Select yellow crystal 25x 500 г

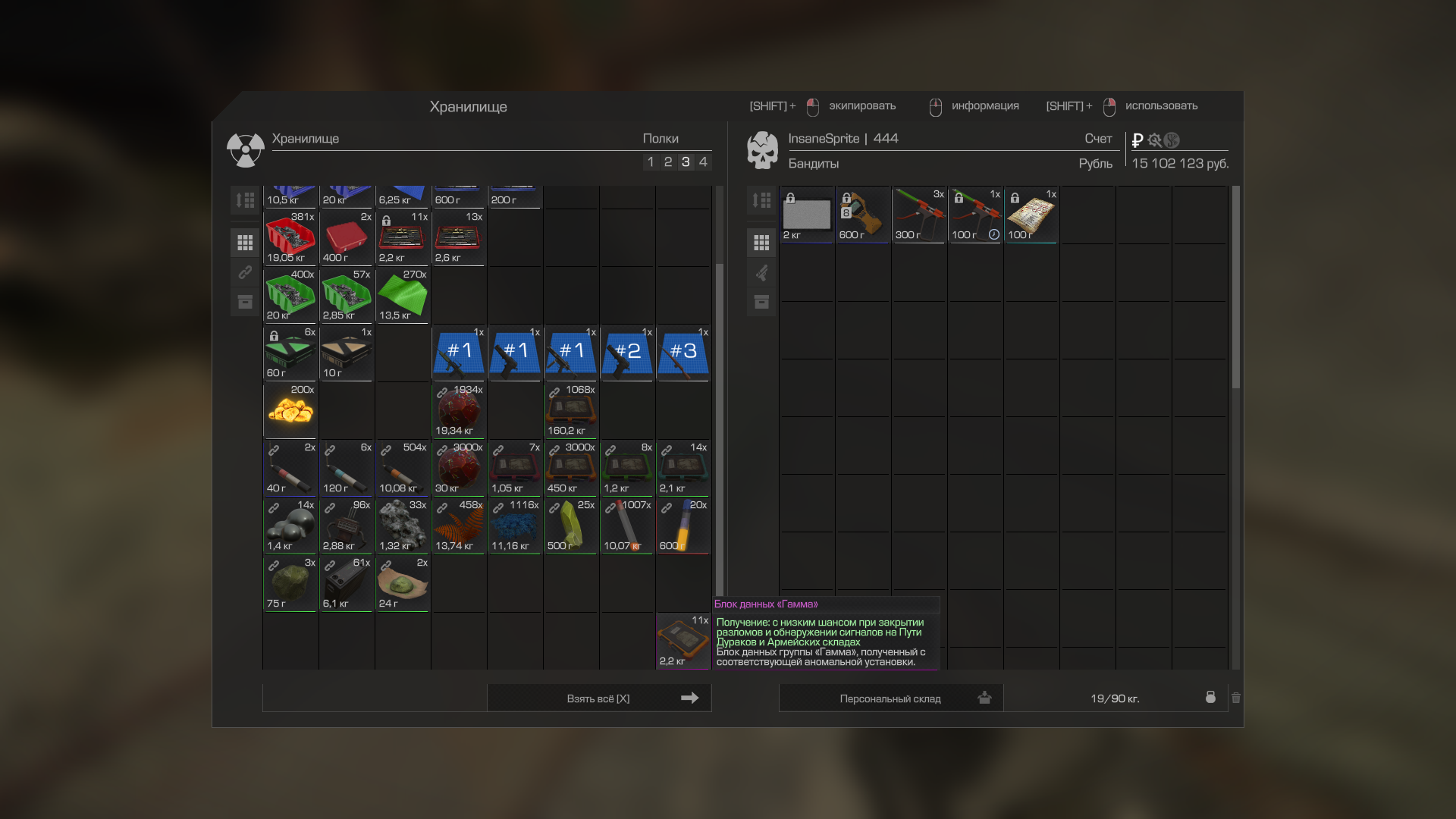click(571, 526)
